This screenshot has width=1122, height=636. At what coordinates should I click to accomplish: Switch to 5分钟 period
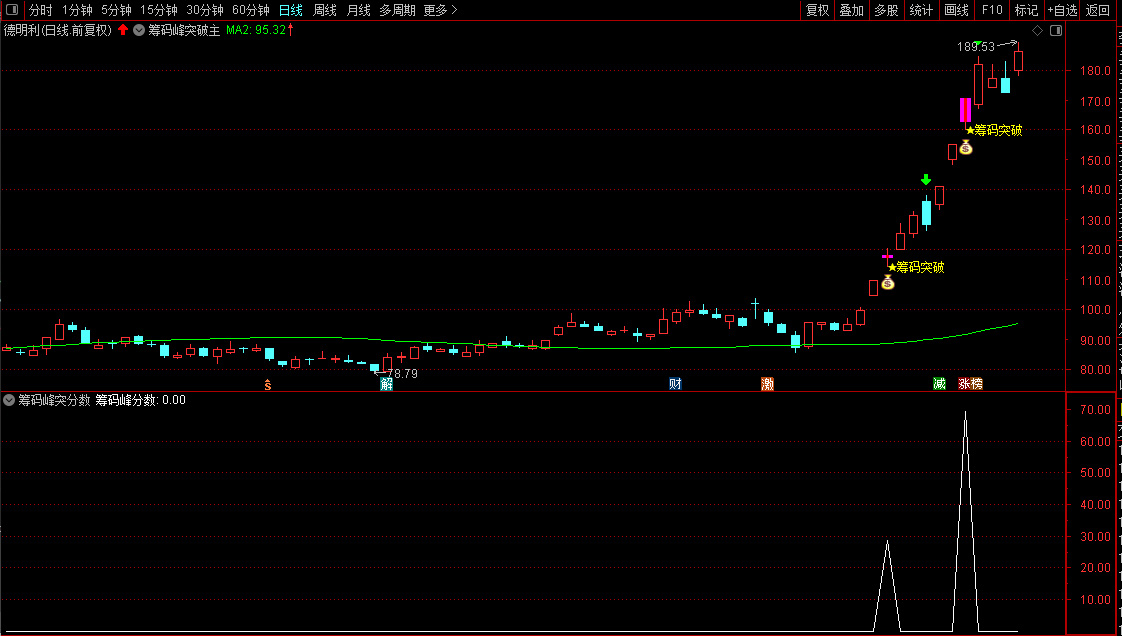tap(116, 10)
